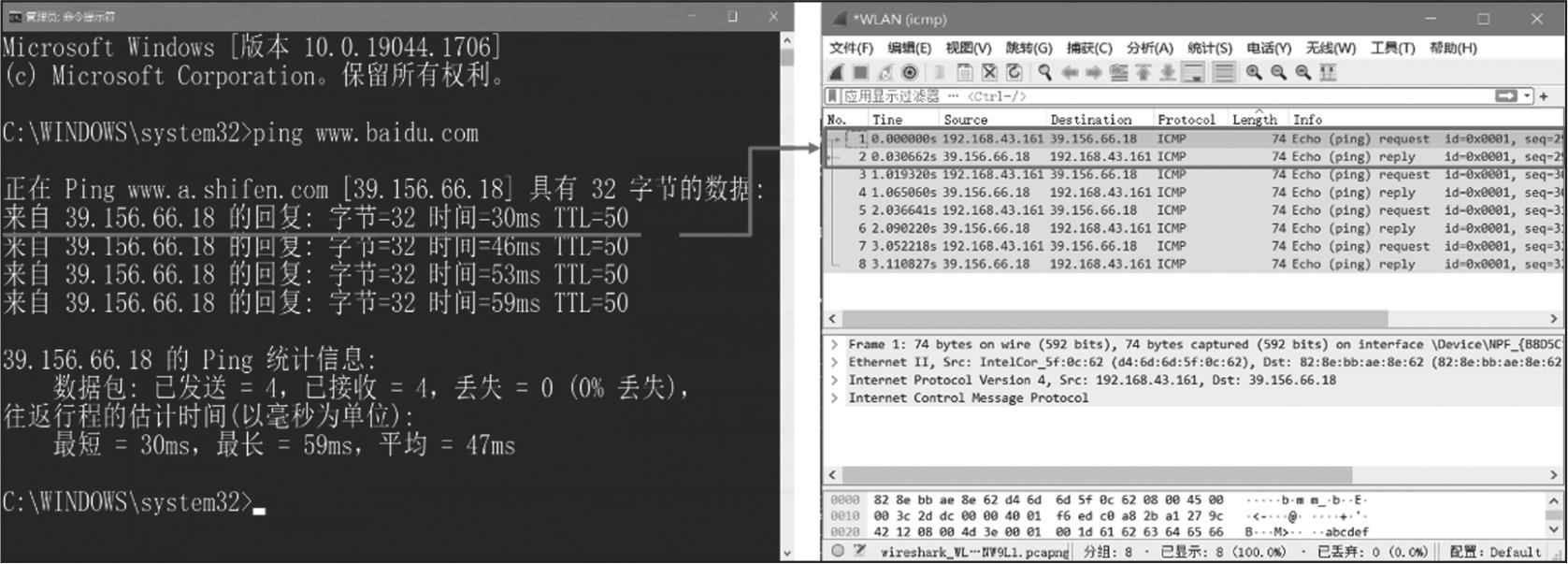This screenshot has height=564, width=1568.
Task: Zoom out the Wireshark text
Action: tap(1278, 72)
